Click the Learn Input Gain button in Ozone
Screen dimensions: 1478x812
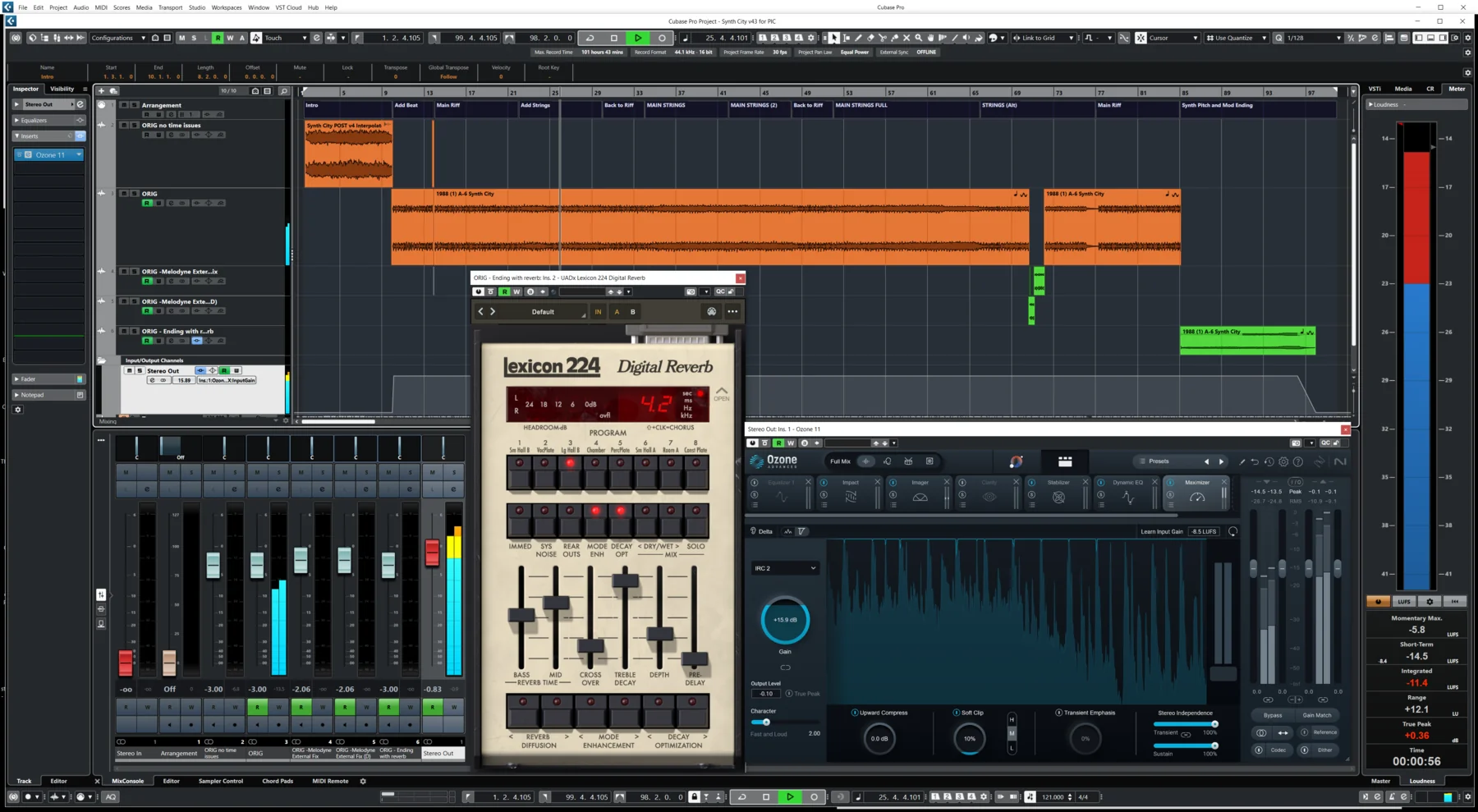click(1161, 531)
